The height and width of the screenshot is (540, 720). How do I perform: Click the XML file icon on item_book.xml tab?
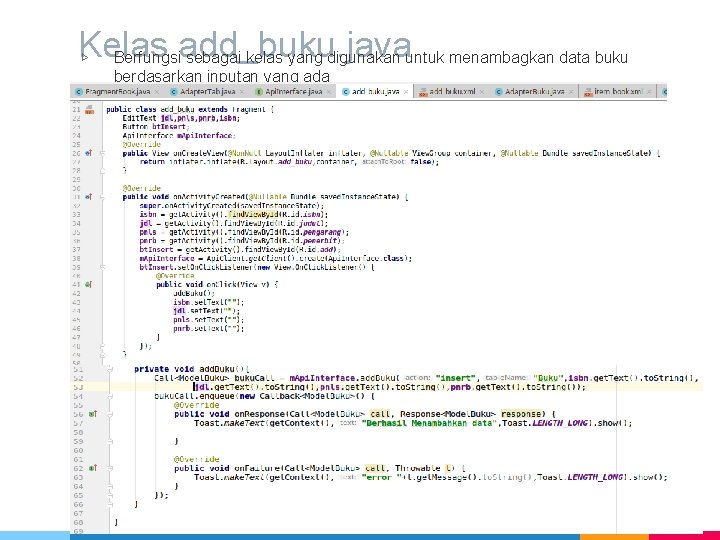[x=588, y=92]
